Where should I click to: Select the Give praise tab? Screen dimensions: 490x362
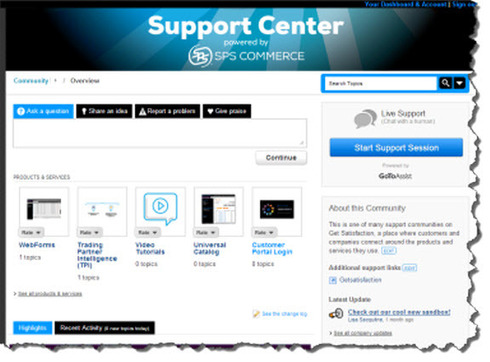(227, 111)
